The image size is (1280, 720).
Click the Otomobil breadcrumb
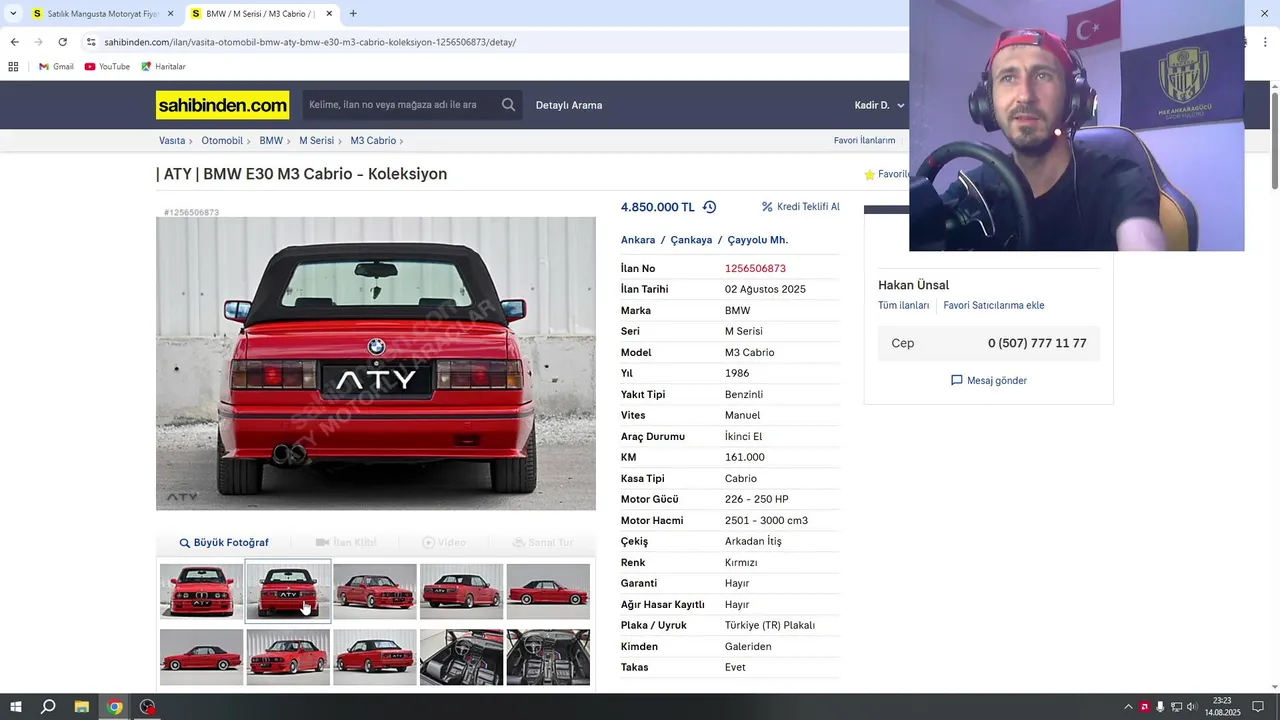point(222,141)
